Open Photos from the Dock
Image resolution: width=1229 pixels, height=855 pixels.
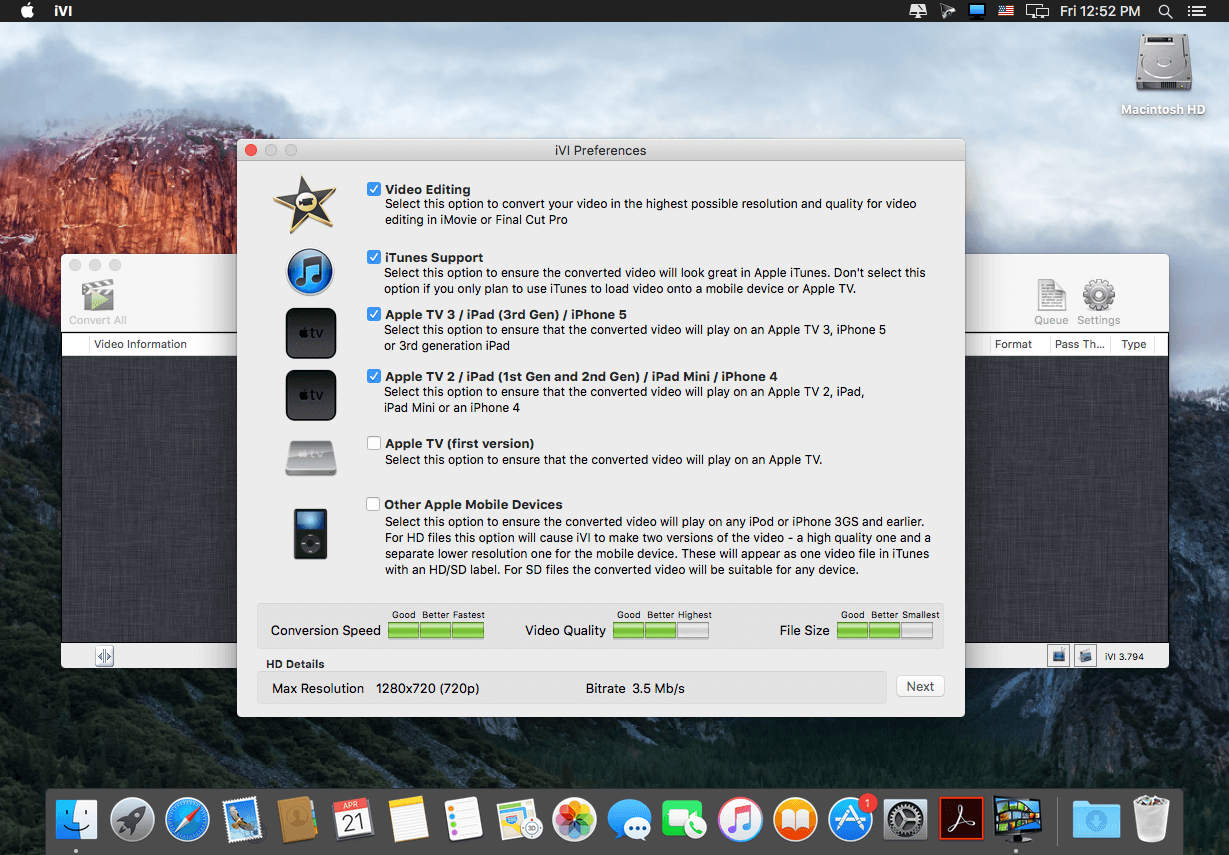(575, 820)
